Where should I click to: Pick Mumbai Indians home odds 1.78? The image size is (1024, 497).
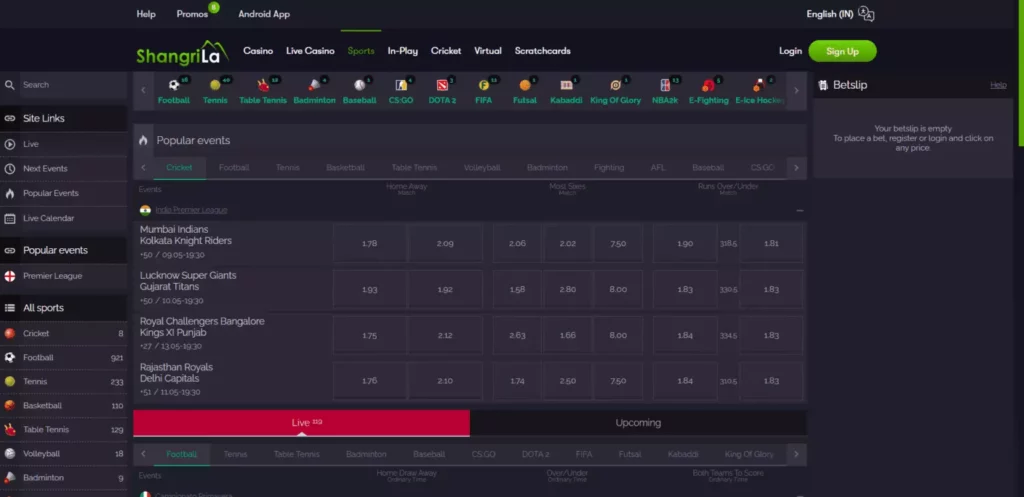(x=369, y=244)
